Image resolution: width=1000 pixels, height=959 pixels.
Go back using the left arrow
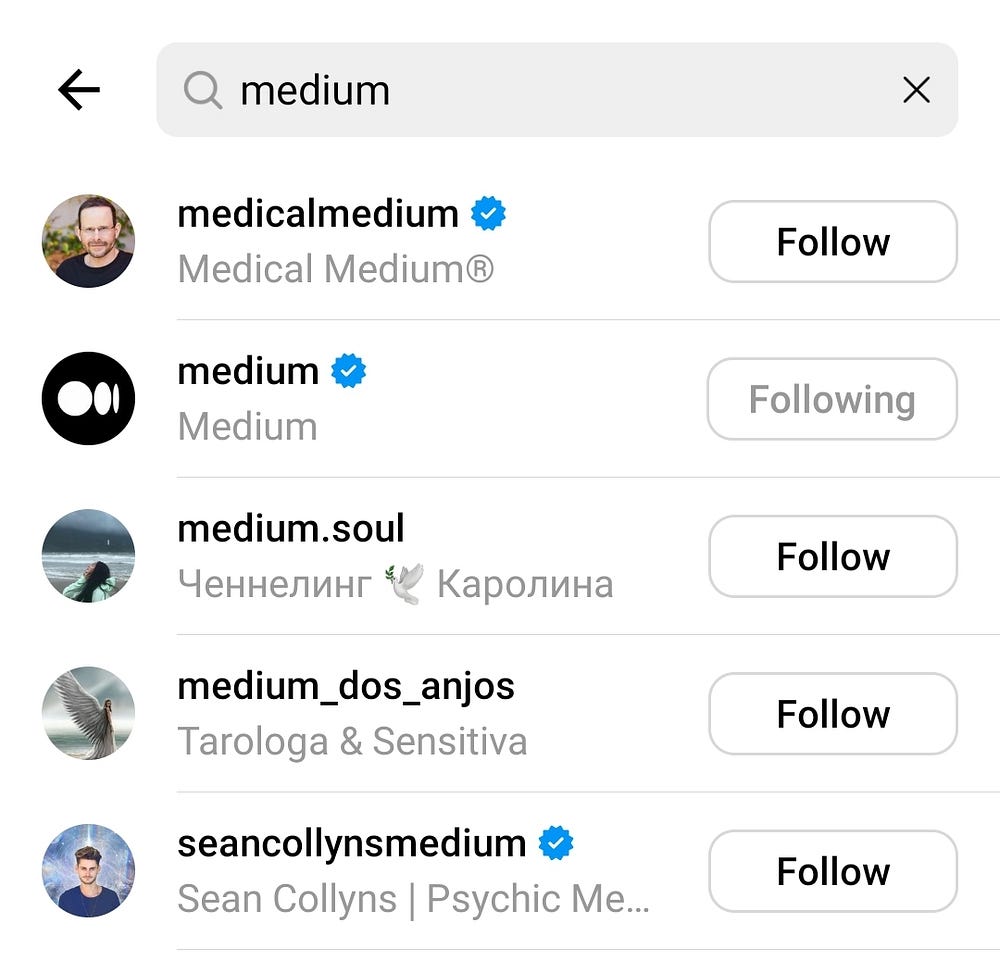(x=79, y=90)
